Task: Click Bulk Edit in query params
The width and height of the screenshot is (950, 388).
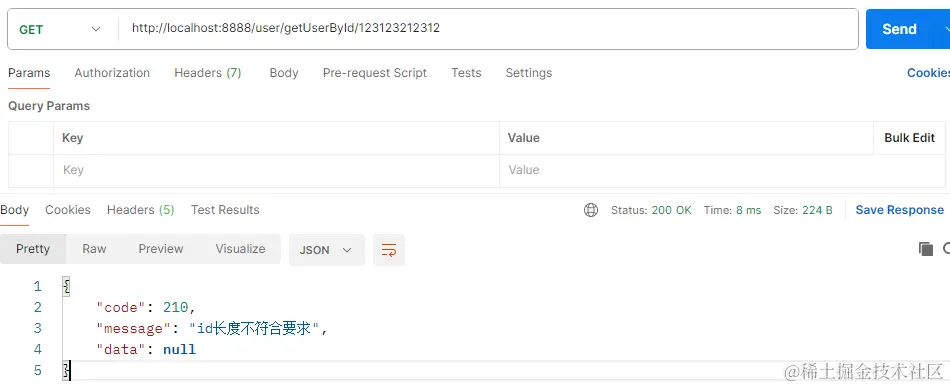Action: [909, 138]
